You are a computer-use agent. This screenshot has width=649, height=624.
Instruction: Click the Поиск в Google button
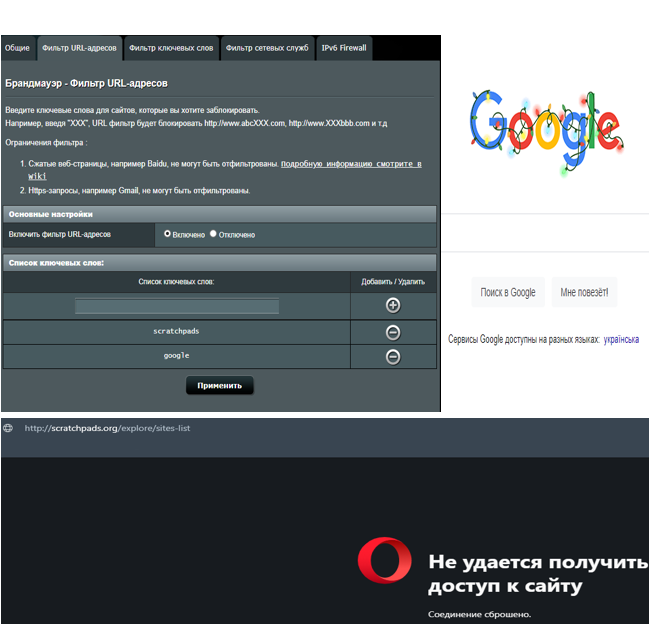point(508,292)
